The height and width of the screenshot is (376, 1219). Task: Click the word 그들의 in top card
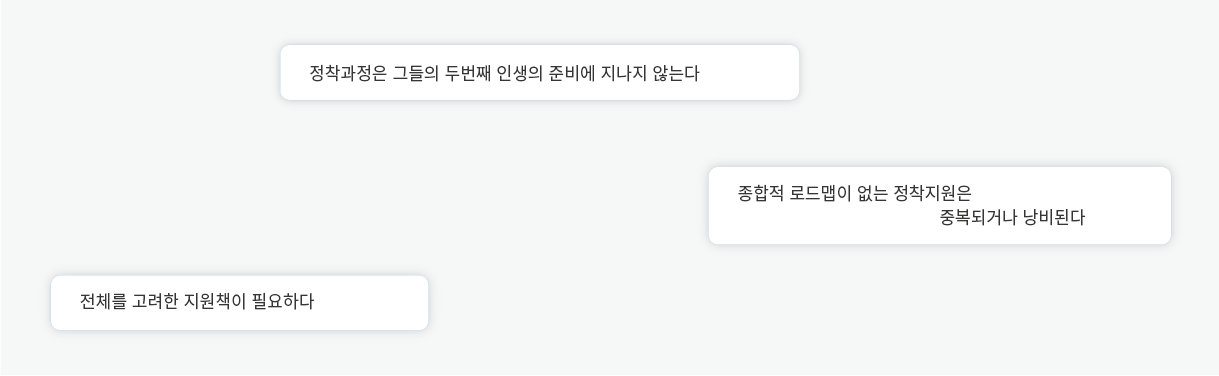[416, 73]
